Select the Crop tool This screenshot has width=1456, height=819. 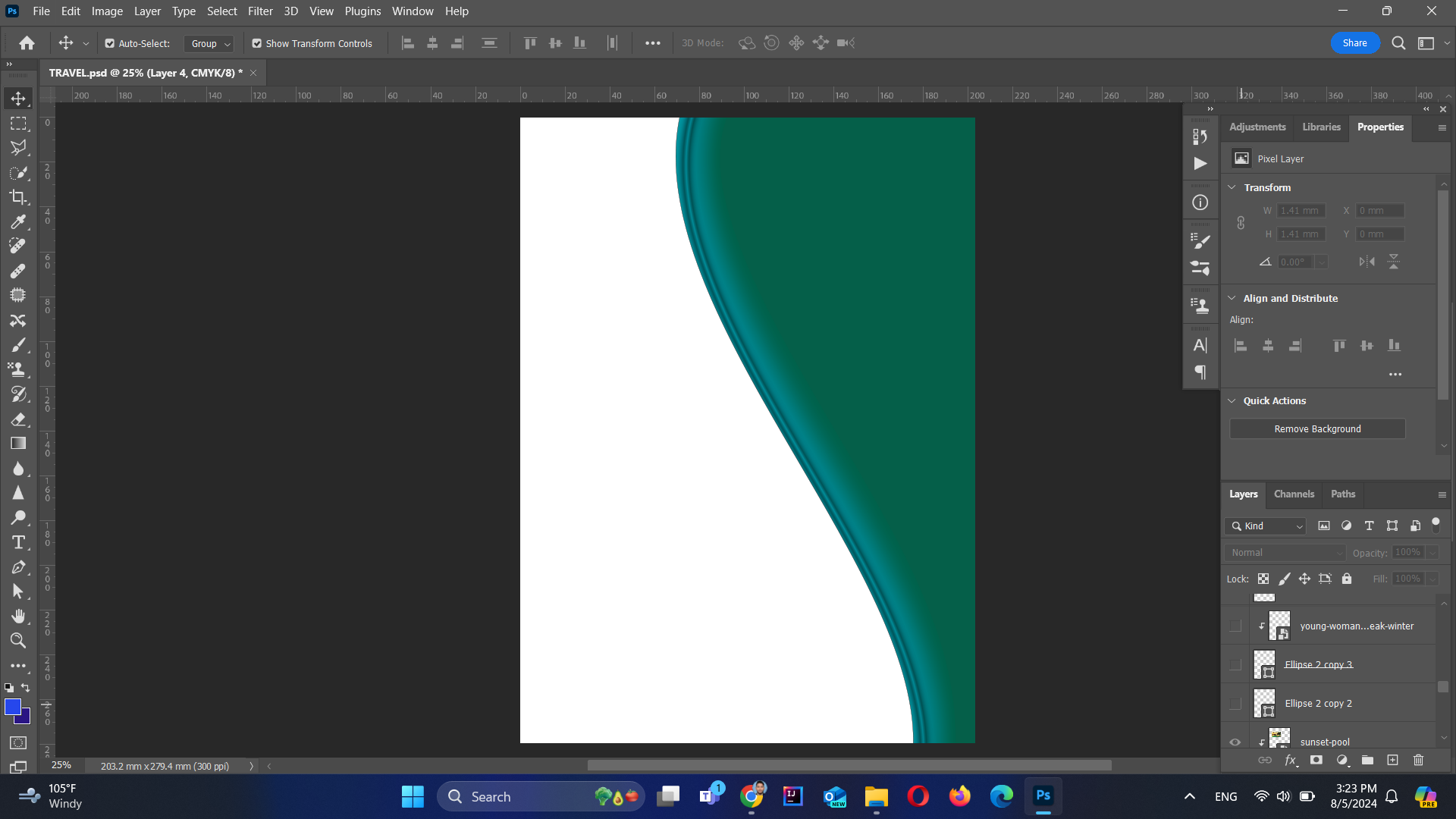click(x=18, y=197)
